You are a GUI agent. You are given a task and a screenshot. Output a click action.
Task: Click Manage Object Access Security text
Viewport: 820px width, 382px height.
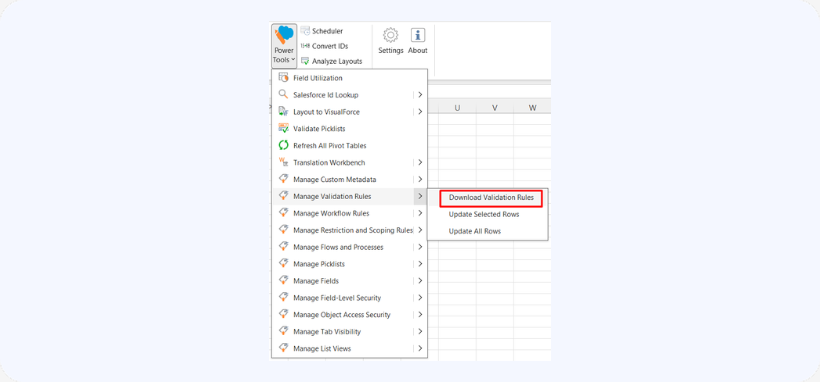click(x=341, y=314)
